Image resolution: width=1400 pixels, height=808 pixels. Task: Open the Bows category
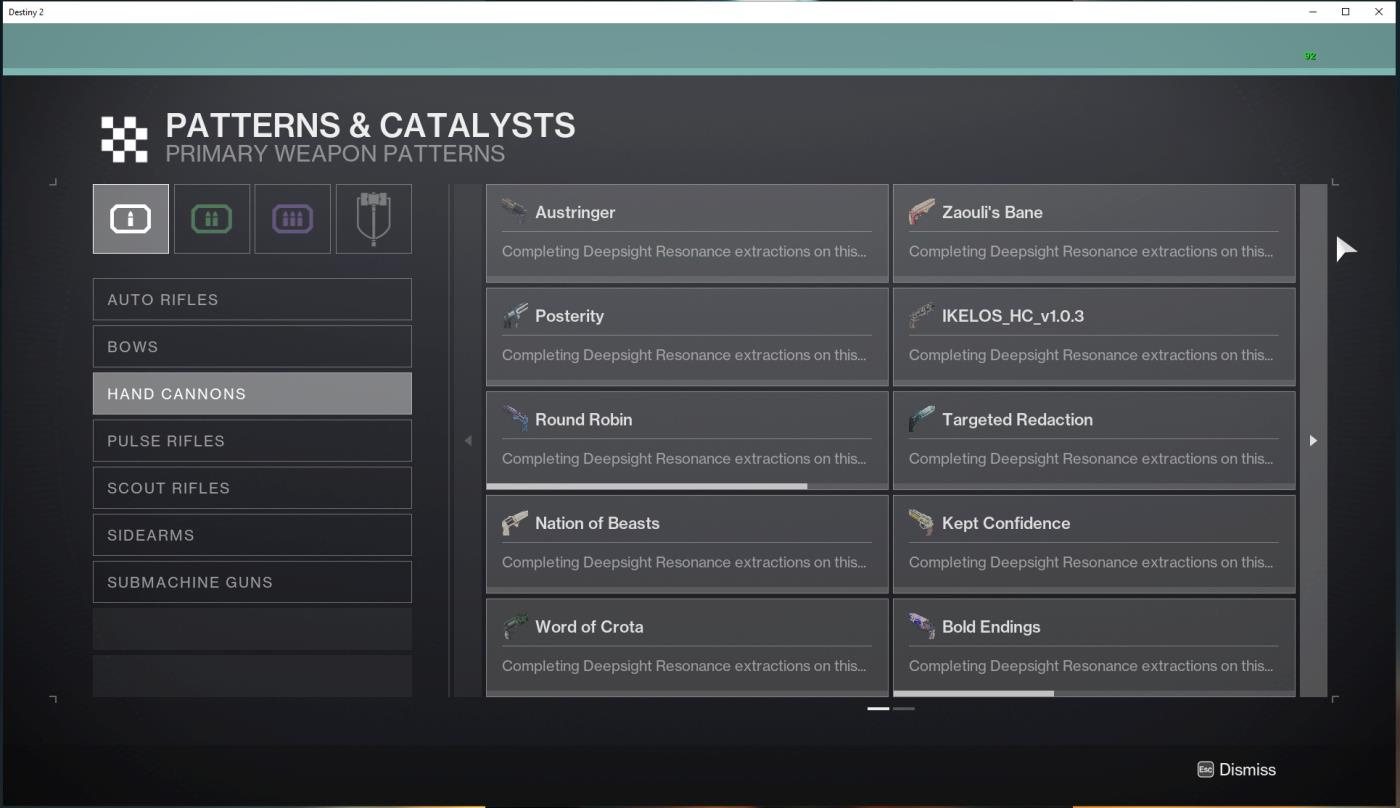coord(252,346)
